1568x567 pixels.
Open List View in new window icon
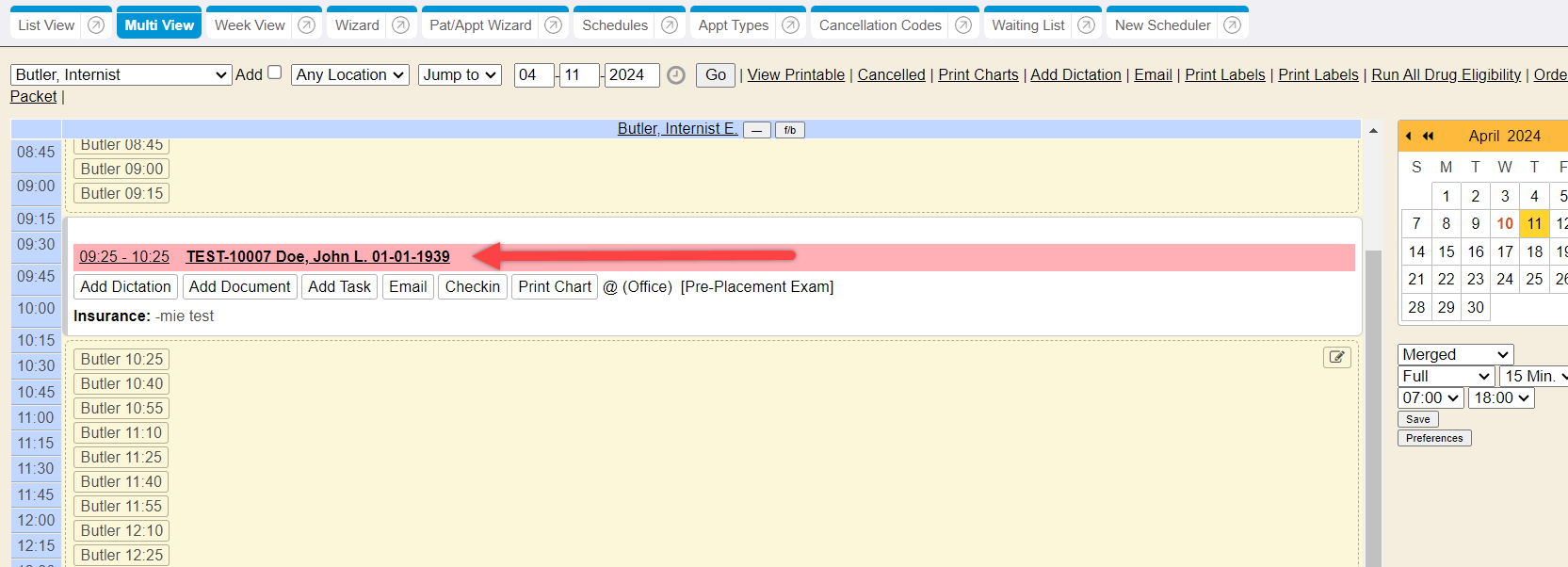pos(96,25)
